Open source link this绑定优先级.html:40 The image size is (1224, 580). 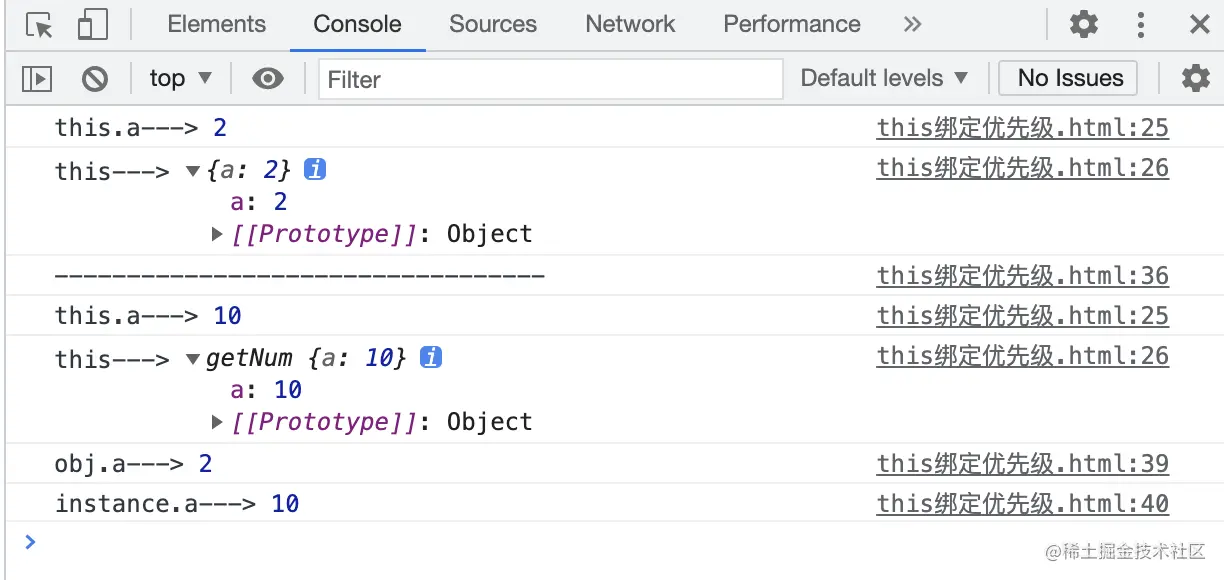[1022, 503]
